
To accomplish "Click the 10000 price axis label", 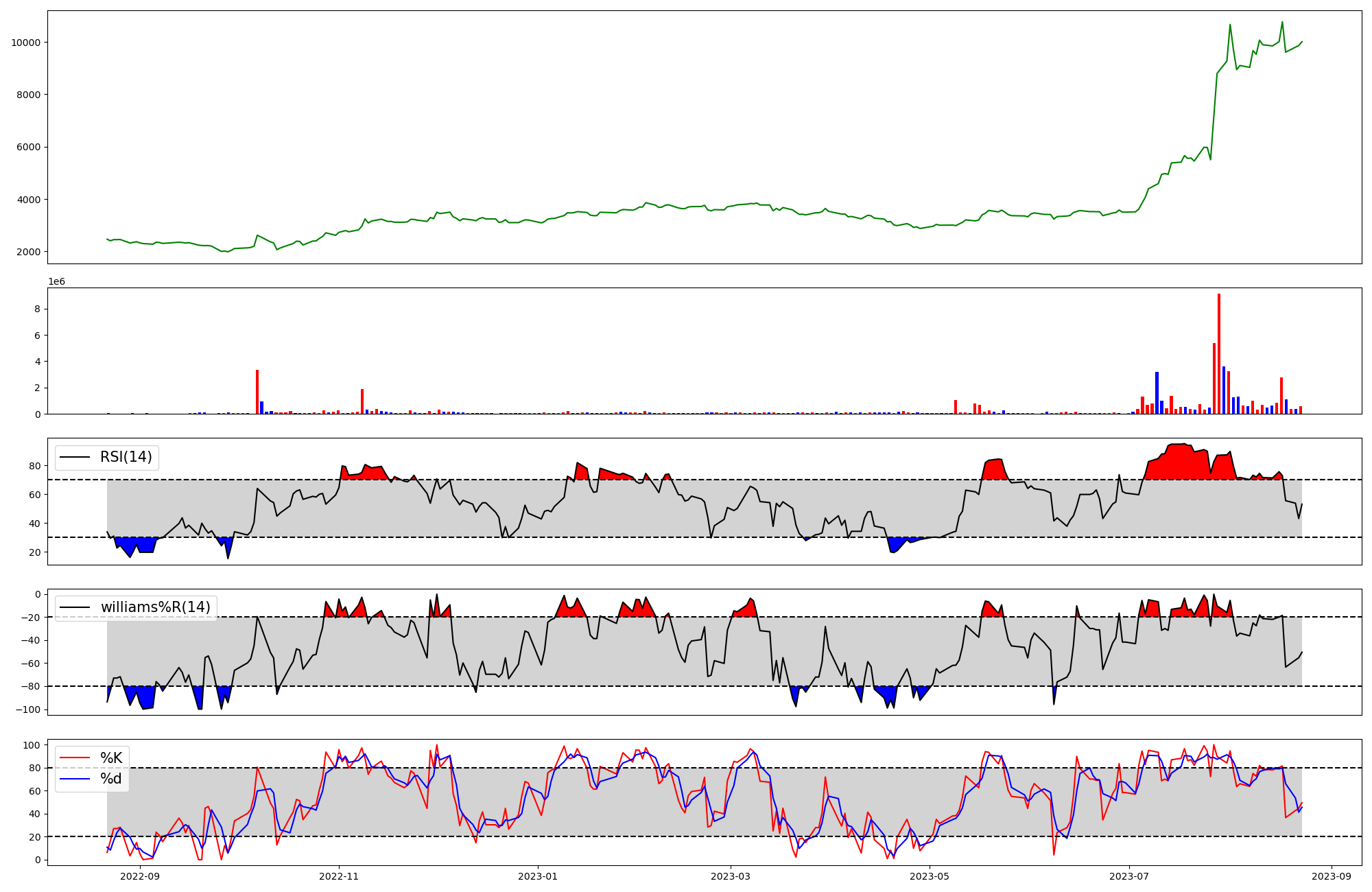I will click(x=26, y=43).
